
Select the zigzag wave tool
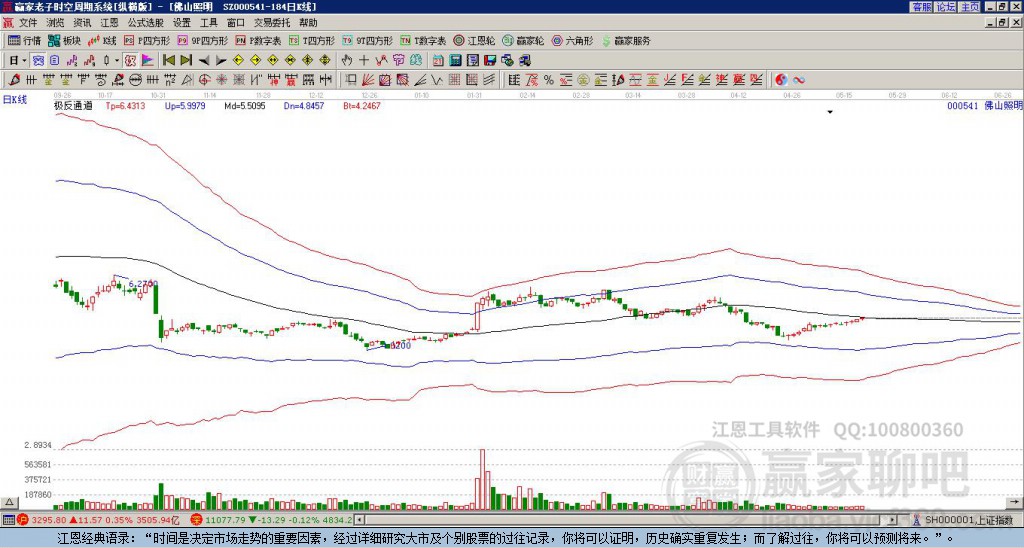coord(436,80)
